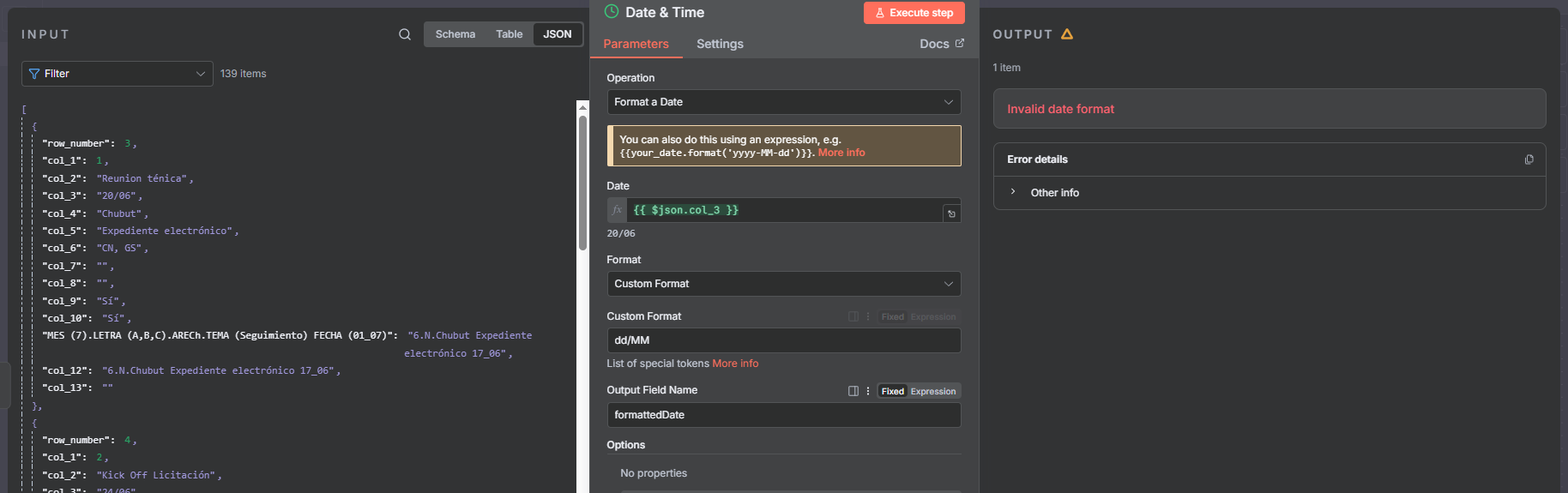
Task: Click Output Field Name panel layout icon
Action: [853, 391]
